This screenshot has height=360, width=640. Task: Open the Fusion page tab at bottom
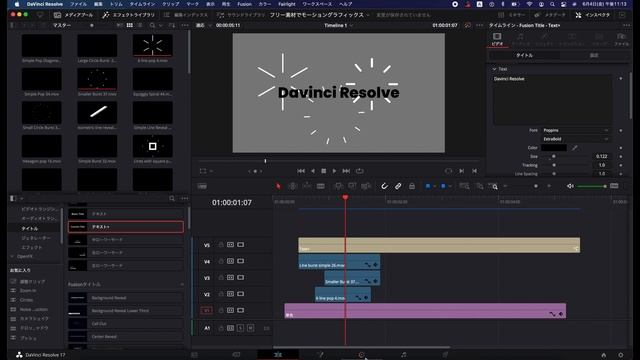click(x=320, y=355)
